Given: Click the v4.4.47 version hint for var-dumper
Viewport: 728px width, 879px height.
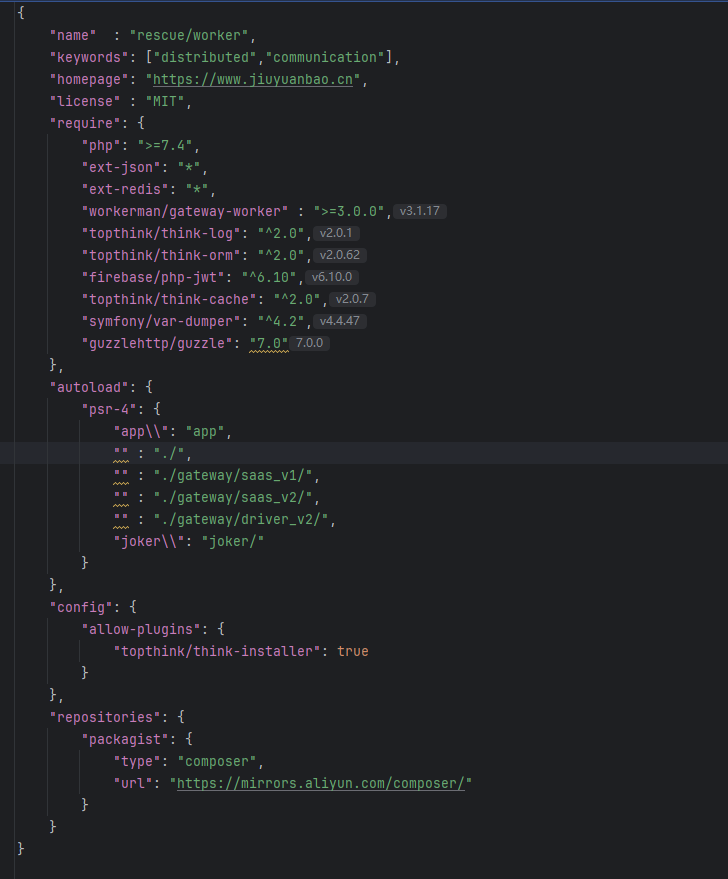Looking at the screenshot, I should coord(340,321).
